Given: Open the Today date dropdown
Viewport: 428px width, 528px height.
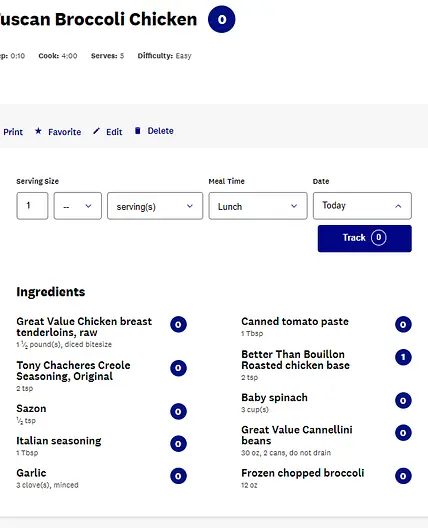Looking at the screenshot, I should tap(362, 206).
